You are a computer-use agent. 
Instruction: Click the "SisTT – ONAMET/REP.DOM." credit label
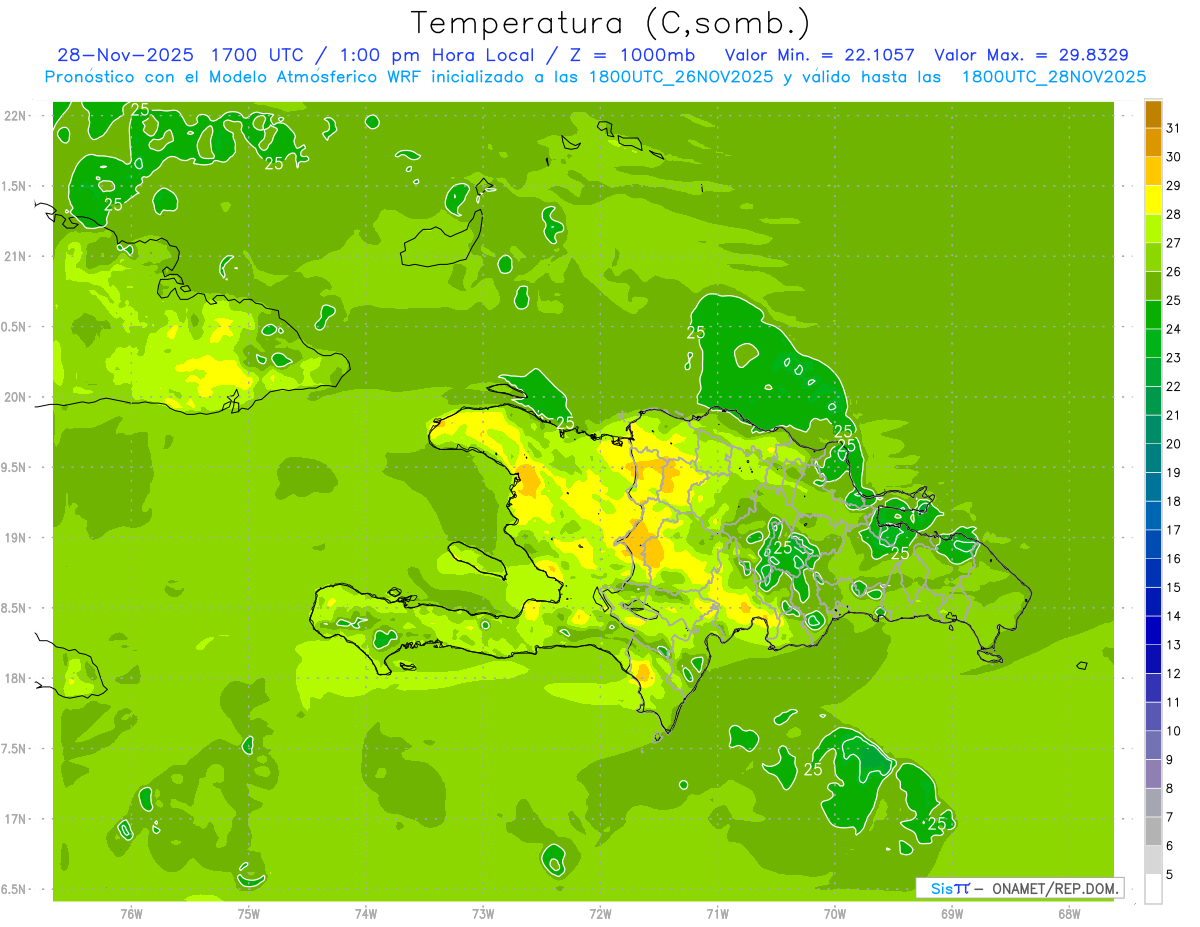1018,888
